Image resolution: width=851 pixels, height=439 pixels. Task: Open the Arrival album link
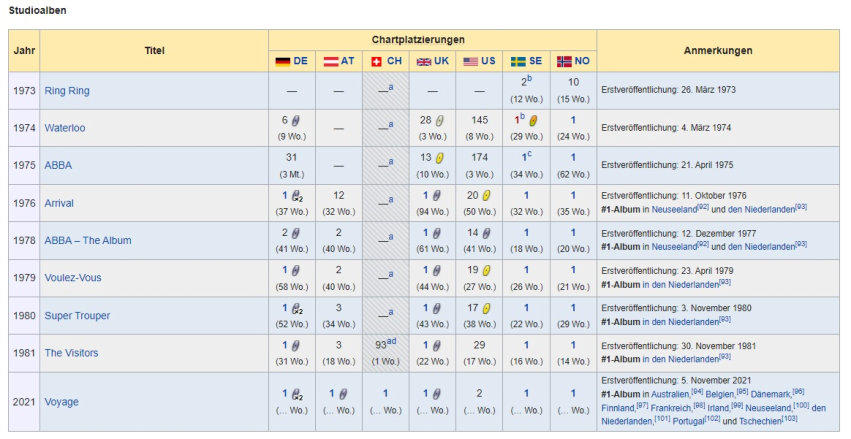point(59,203)
